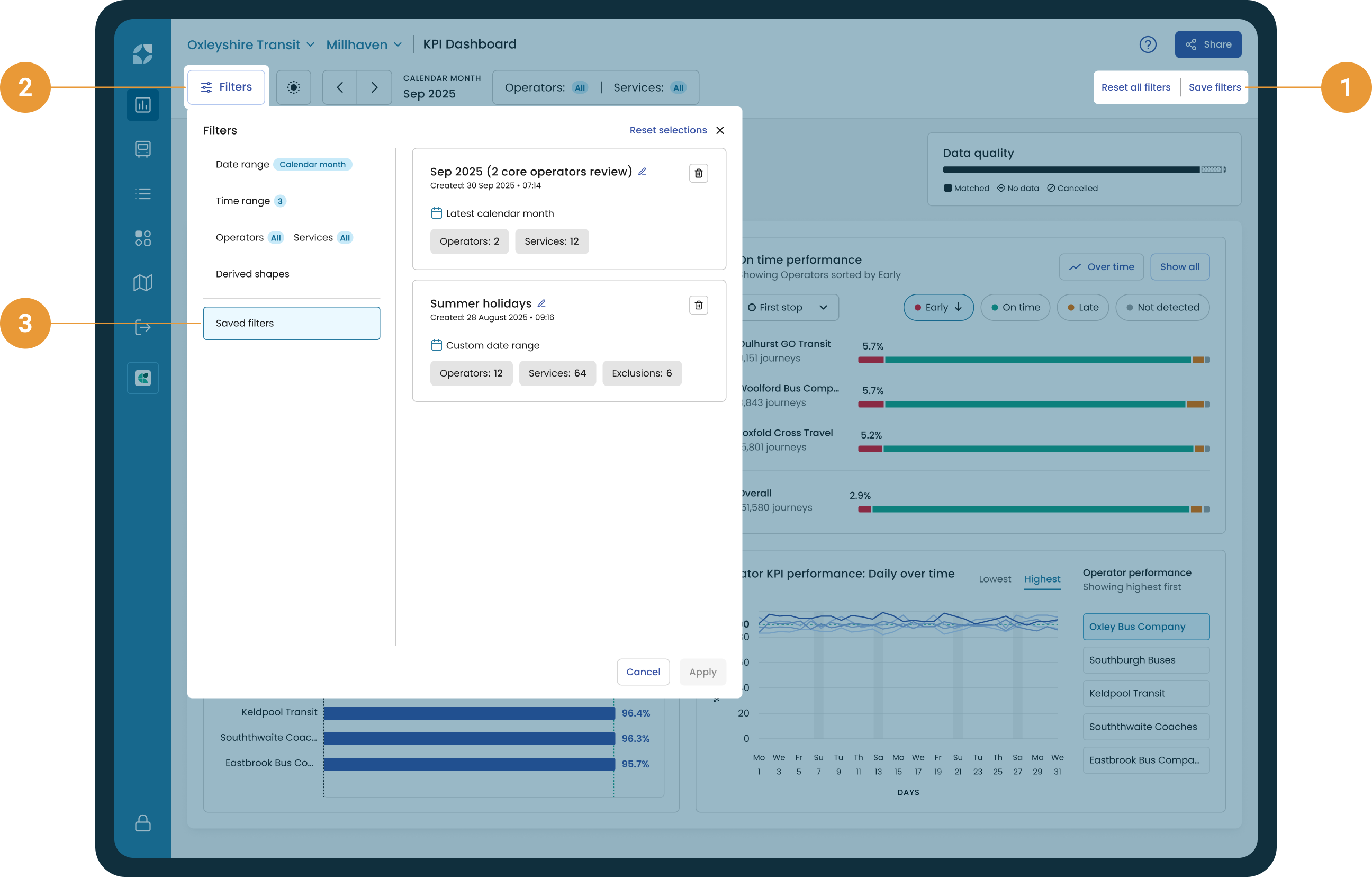Cancel the filters dialog
The width and height of the screenshot is (1372, 877).
point(643,672)
